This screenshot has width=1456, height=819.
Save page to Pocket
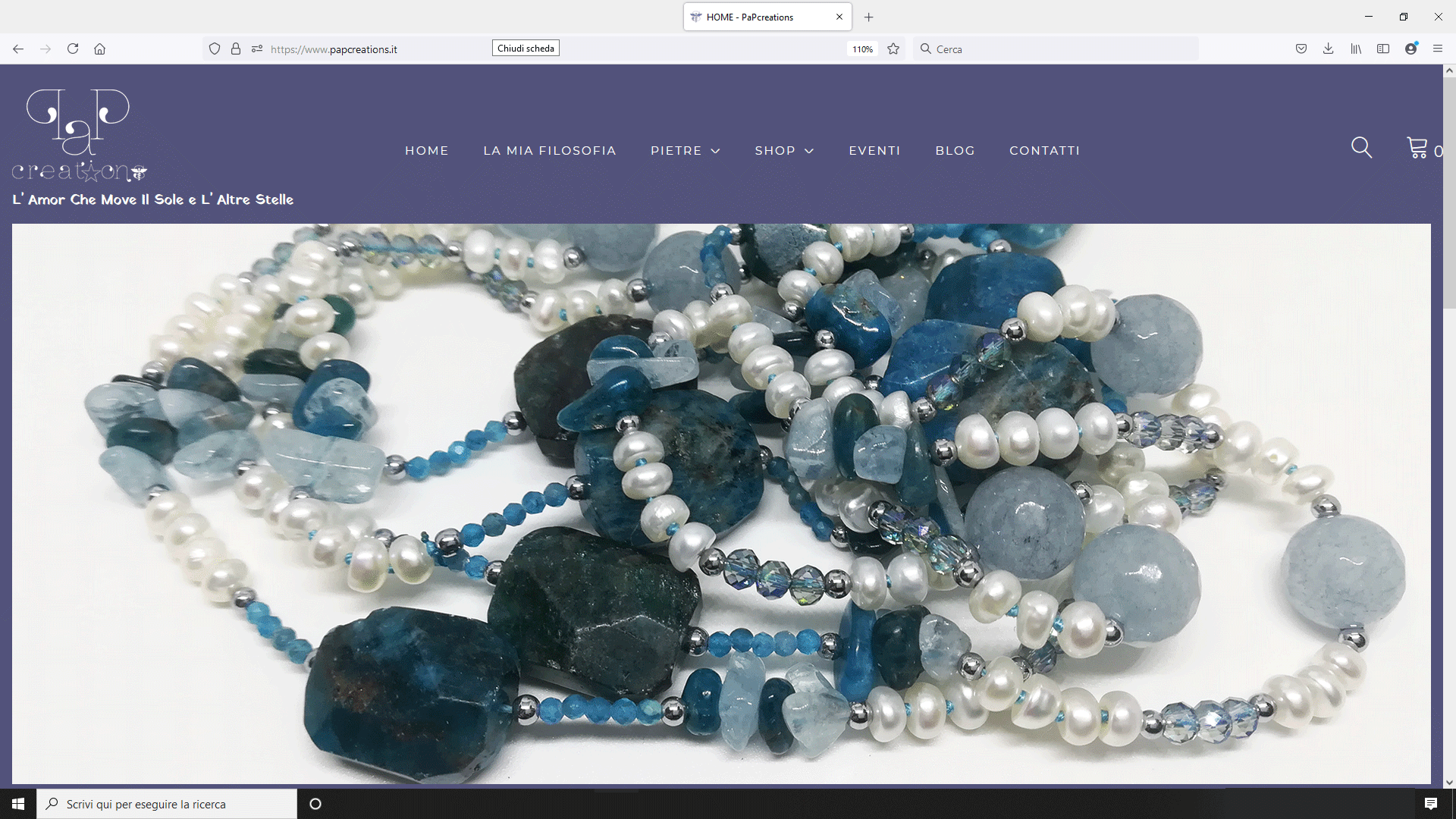1301,49
